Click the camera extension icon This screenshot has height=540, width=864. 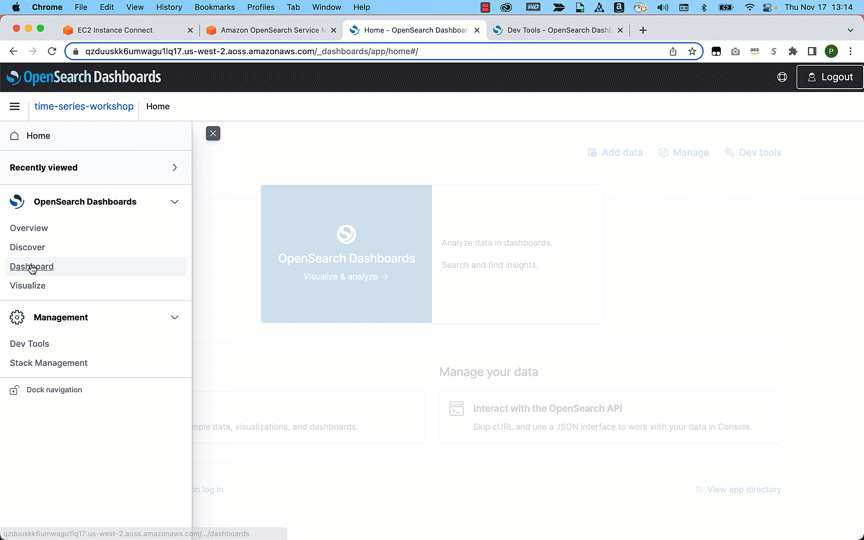click(x=735, y=51)
